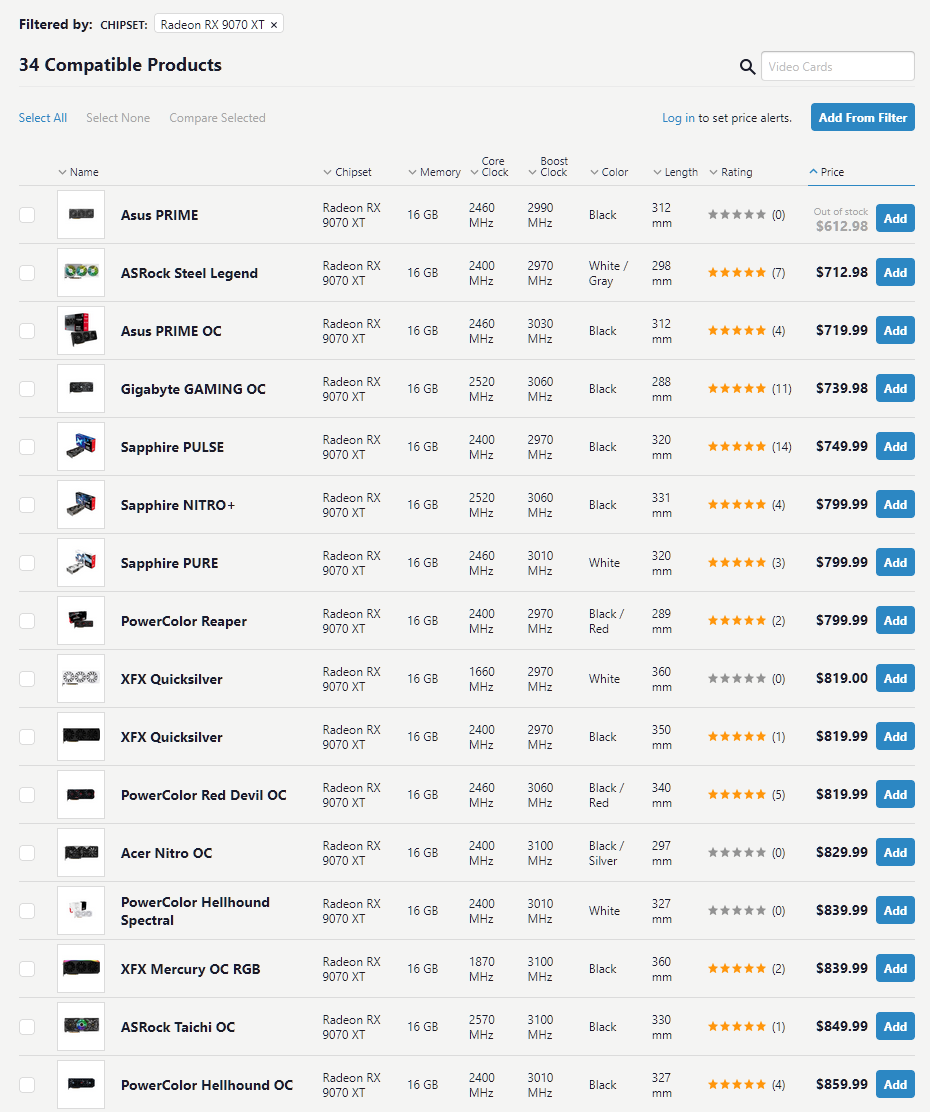Open the XFX Mercury OC RGB thumbnail

pos(81,969)
